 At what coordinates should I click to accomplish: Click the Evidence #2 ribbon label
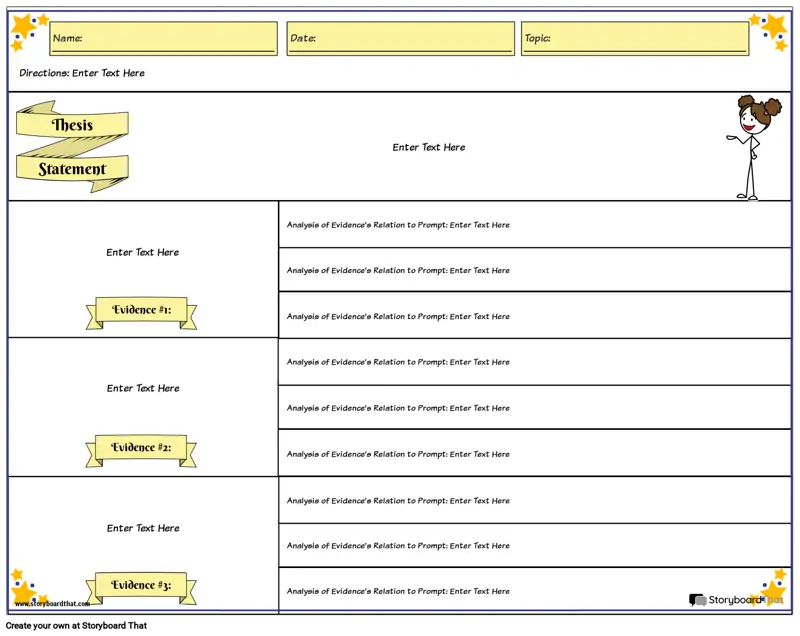point(141,448)
